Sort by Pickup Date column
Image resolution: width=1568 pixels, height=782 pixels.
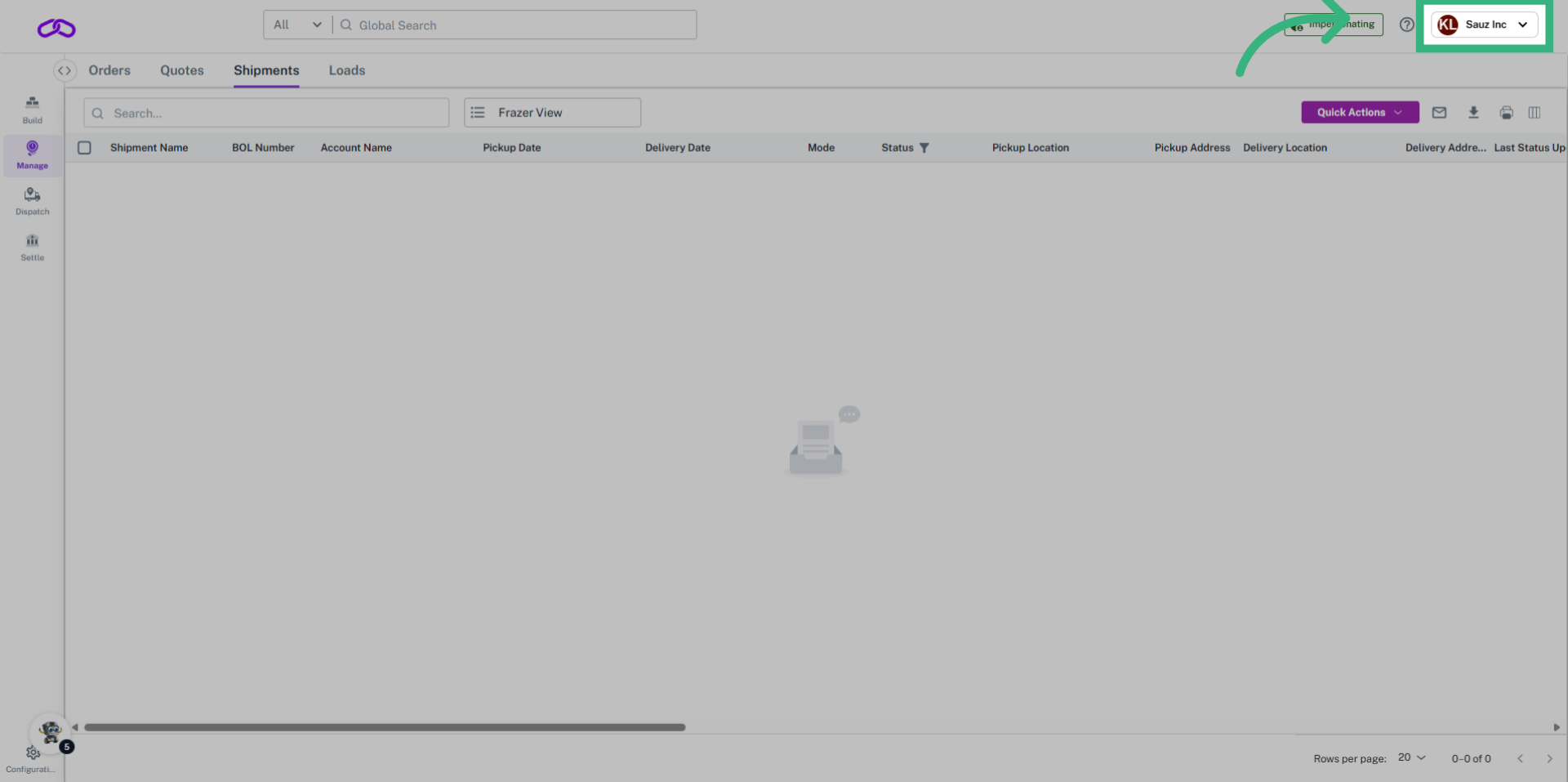(x=512, y=148)
